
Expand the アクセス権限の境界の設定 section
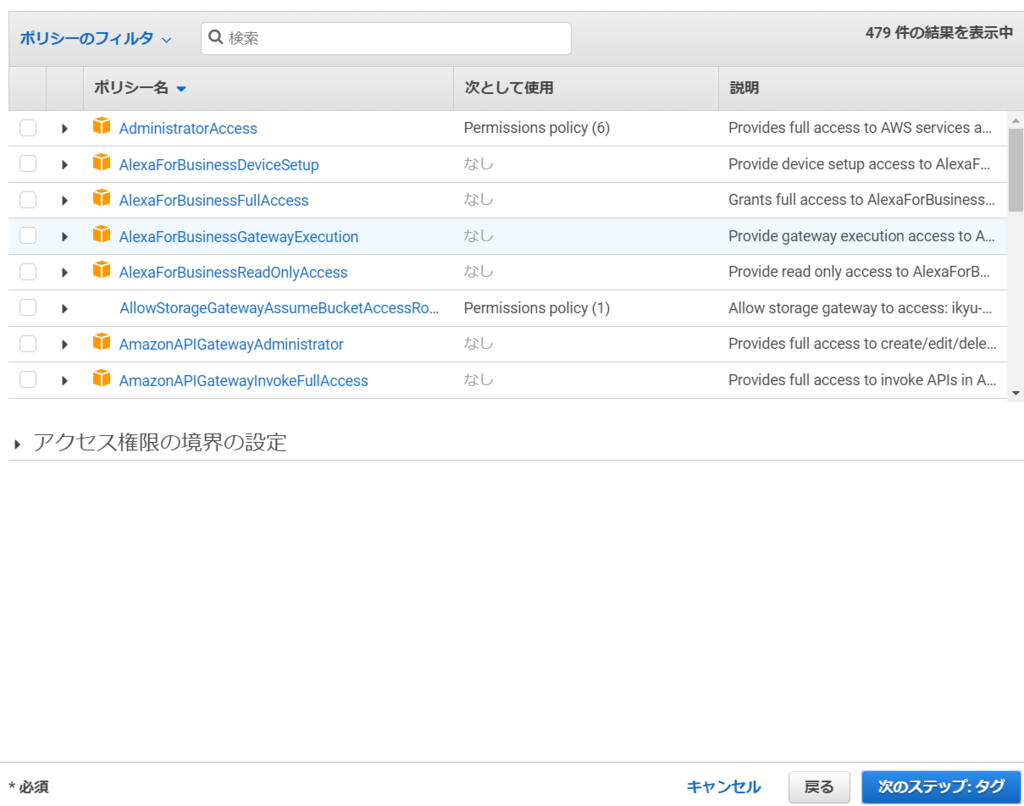pyautogui.click(x=18, y=444)
